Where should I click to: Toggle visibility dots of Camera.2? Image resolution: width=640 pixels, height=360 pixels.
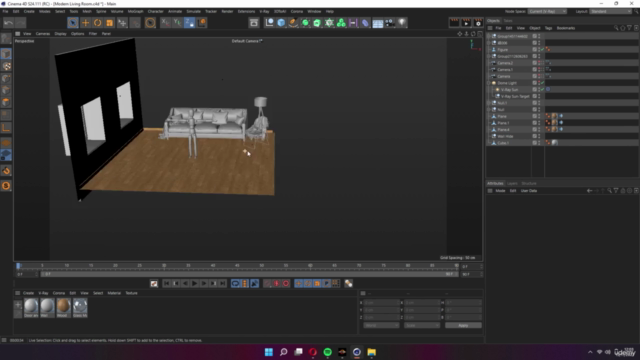(x=539, y=63)
